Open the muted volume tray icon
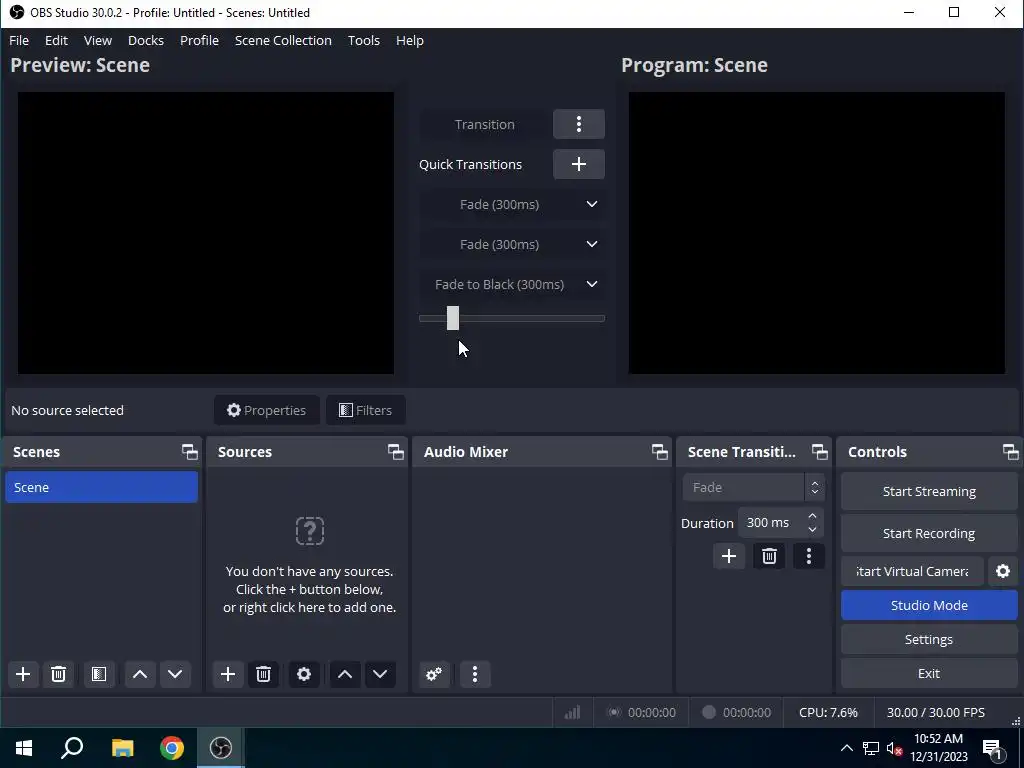1024x768 pixels. coord(895,748)
